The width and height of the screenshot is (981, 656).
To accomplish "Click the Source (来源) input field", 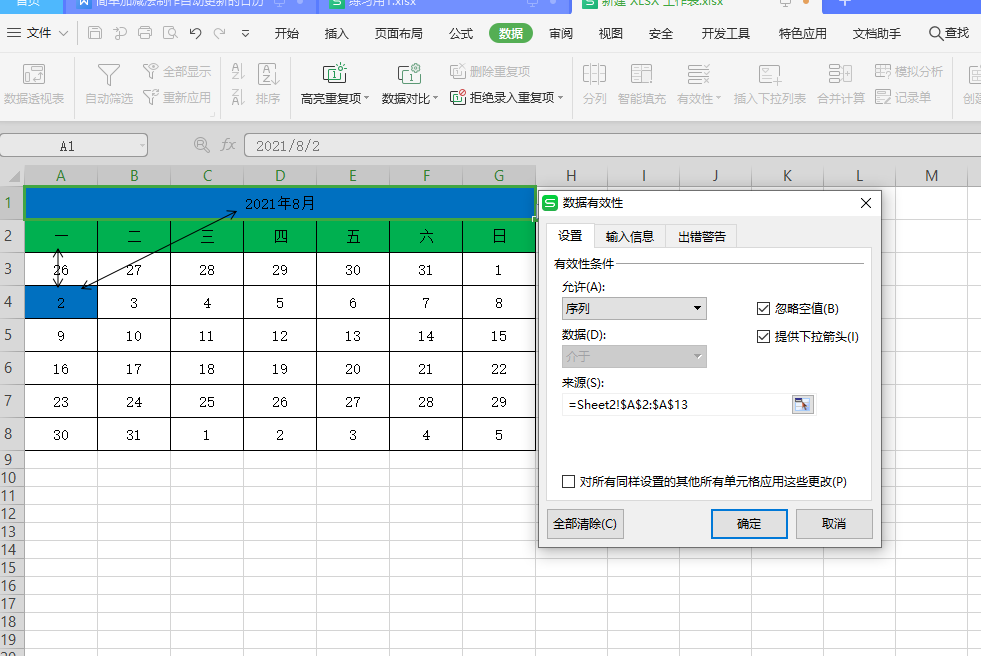I will 678,404.
